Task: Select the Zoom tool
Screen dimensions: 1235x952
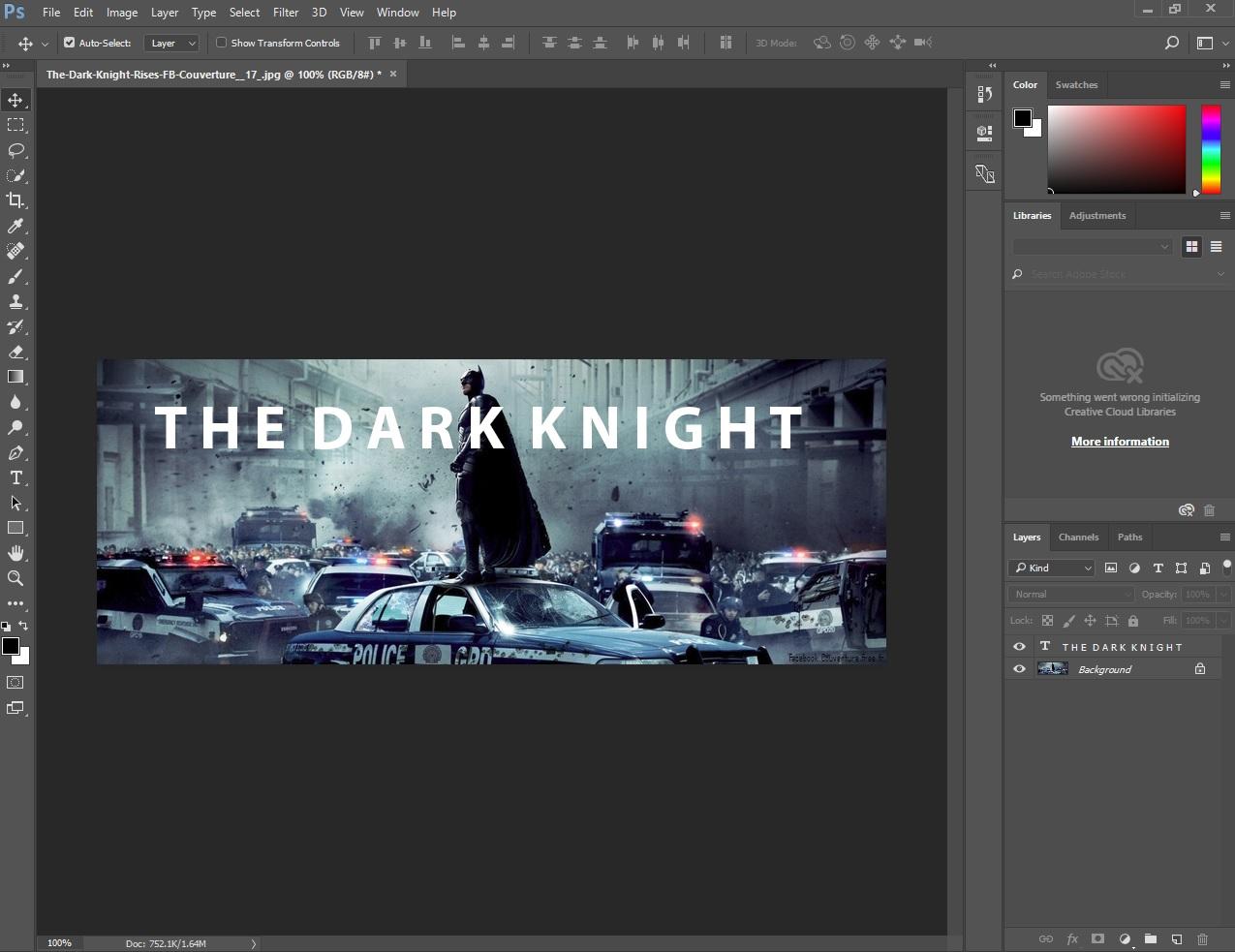Action: point(15,578)
